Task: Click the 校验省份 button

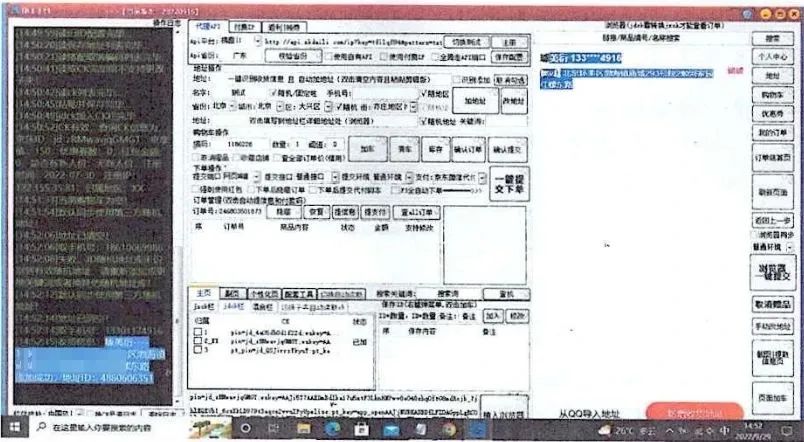Action: pos(292,56)
